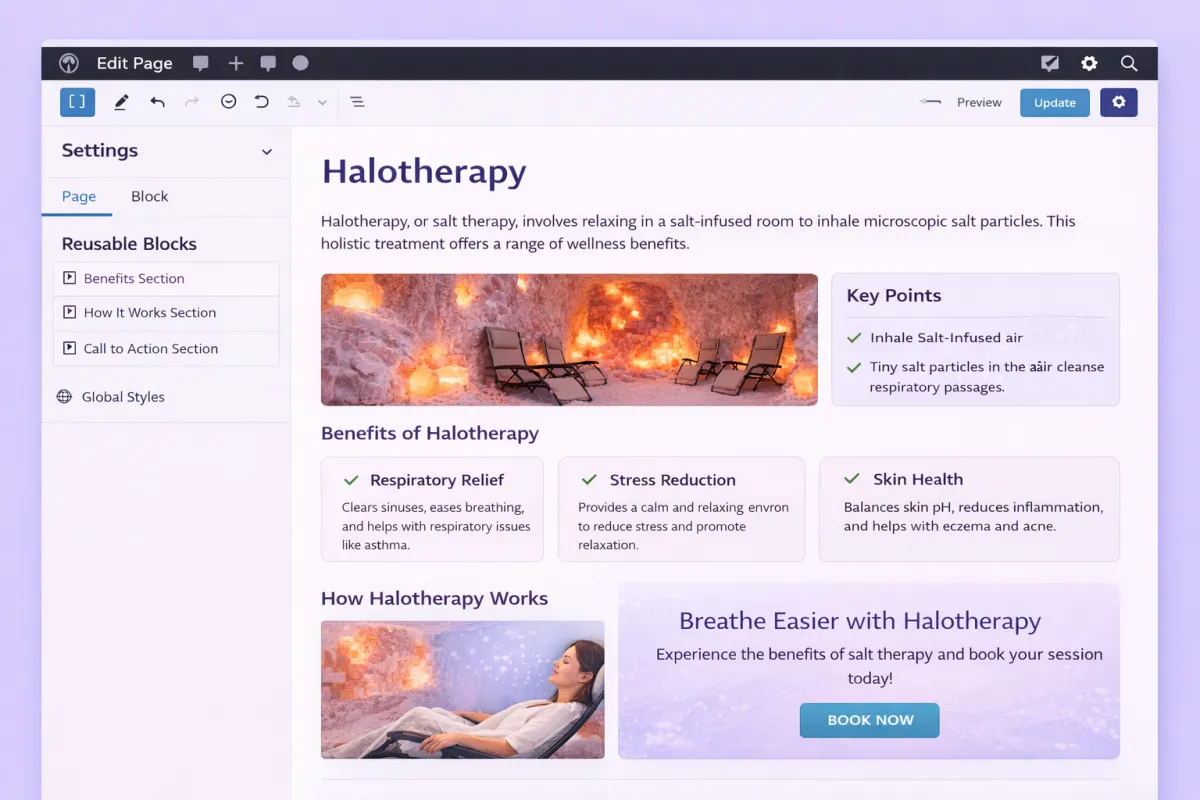Click the 'Clears sinuses, eases breathing' description
Screen dimensions: 1200x800
[436, 526]
